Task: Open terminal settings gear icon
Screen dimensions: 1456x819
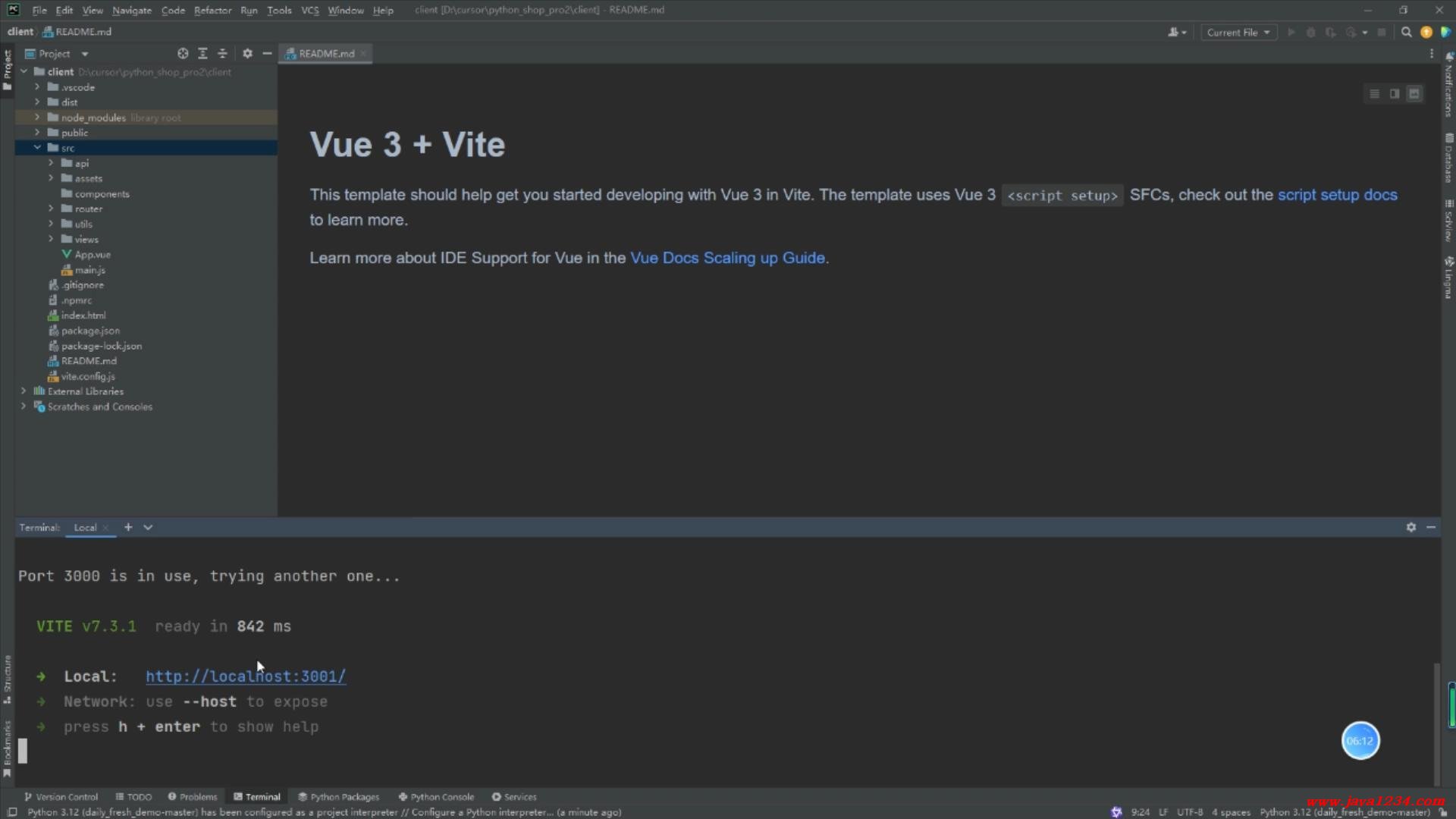Action: [1410, 527]
